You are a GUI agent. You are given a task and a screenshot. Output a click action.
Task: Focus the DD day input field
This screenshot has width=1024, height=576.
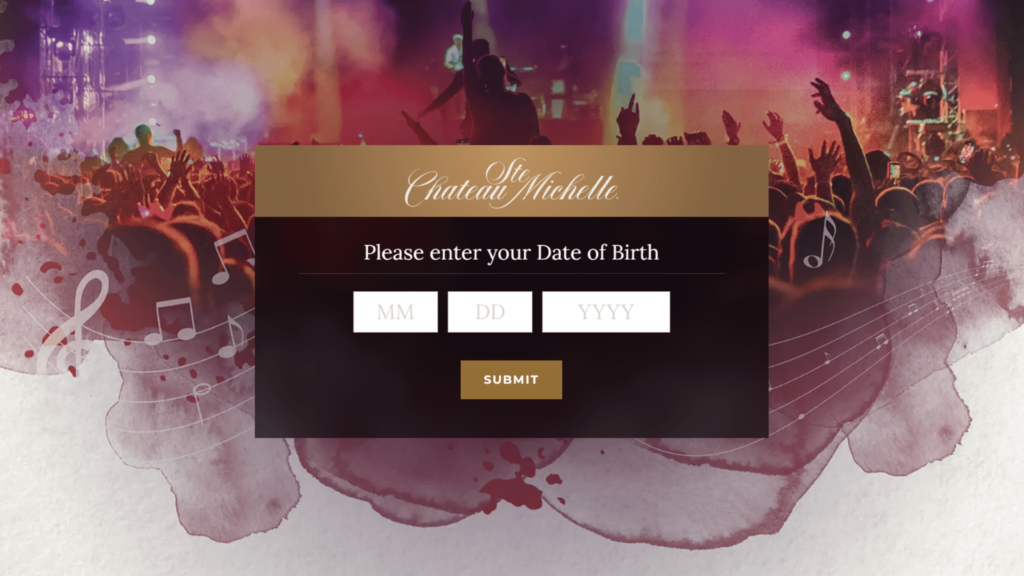(490, 312)
